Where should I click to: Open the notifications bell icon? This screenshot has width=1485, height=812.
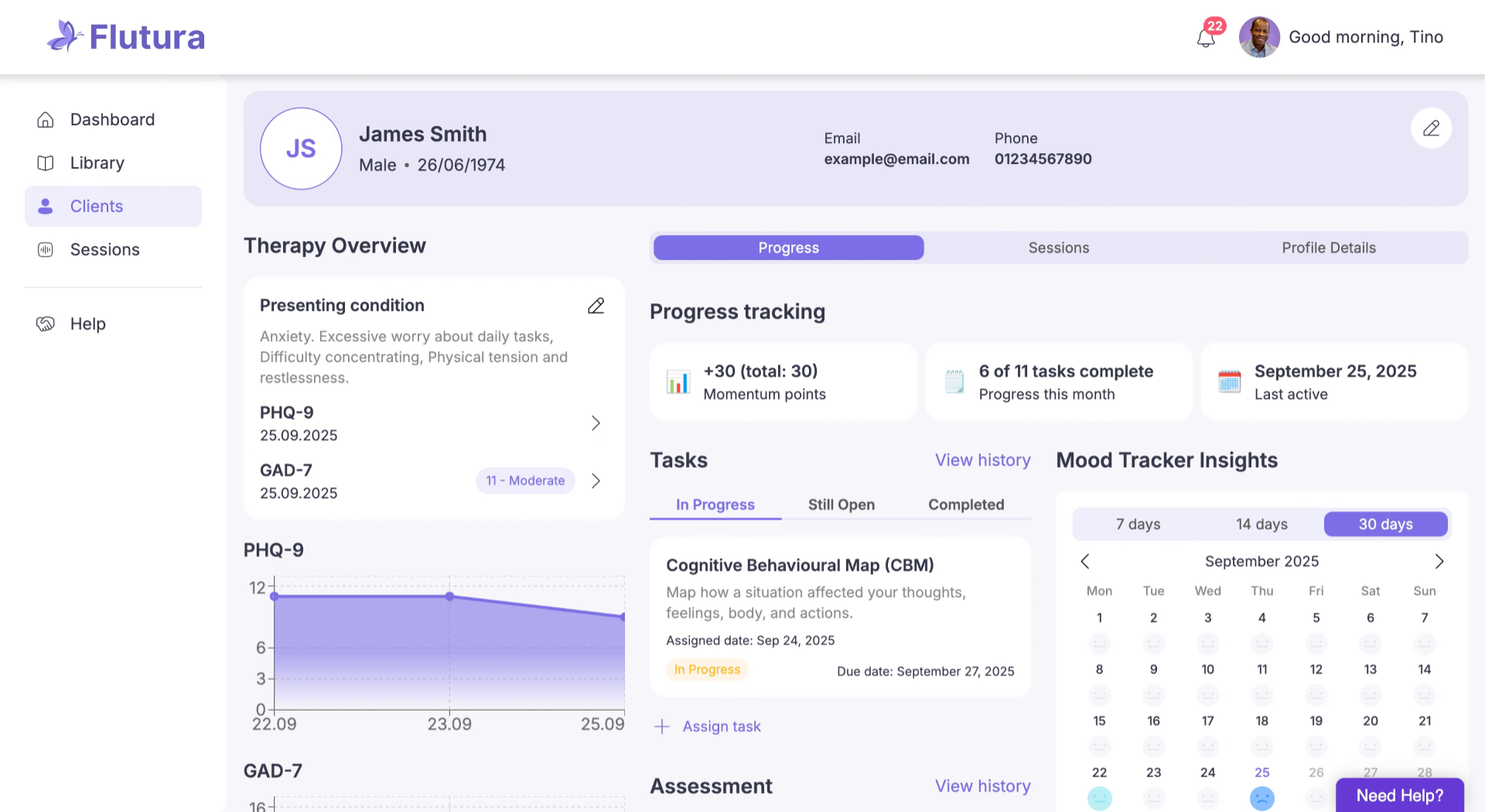tap(1206, 37)
